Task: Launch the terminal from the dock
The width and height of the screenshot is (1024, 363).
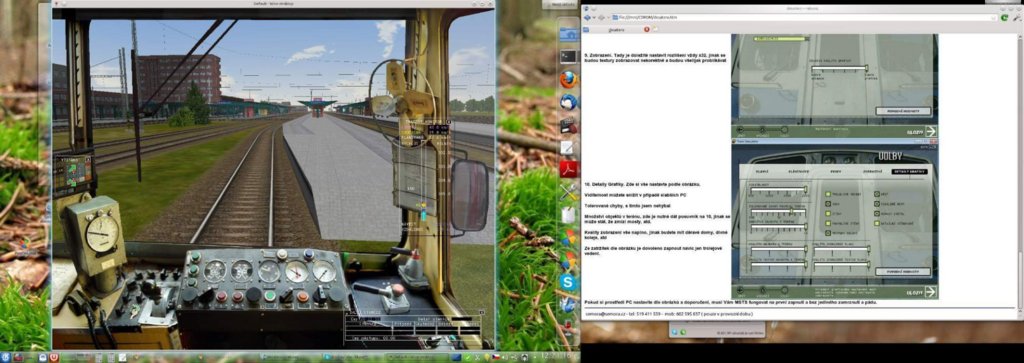Action: pos(568,57)
